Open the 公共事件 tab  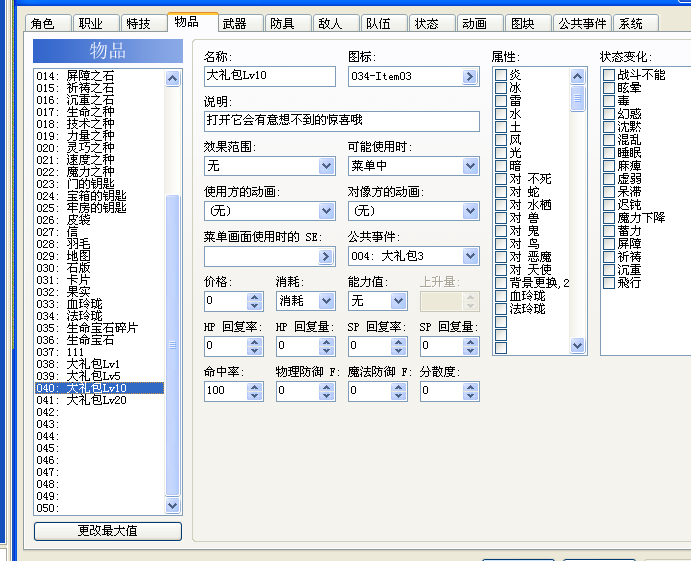tap(582, 23)
